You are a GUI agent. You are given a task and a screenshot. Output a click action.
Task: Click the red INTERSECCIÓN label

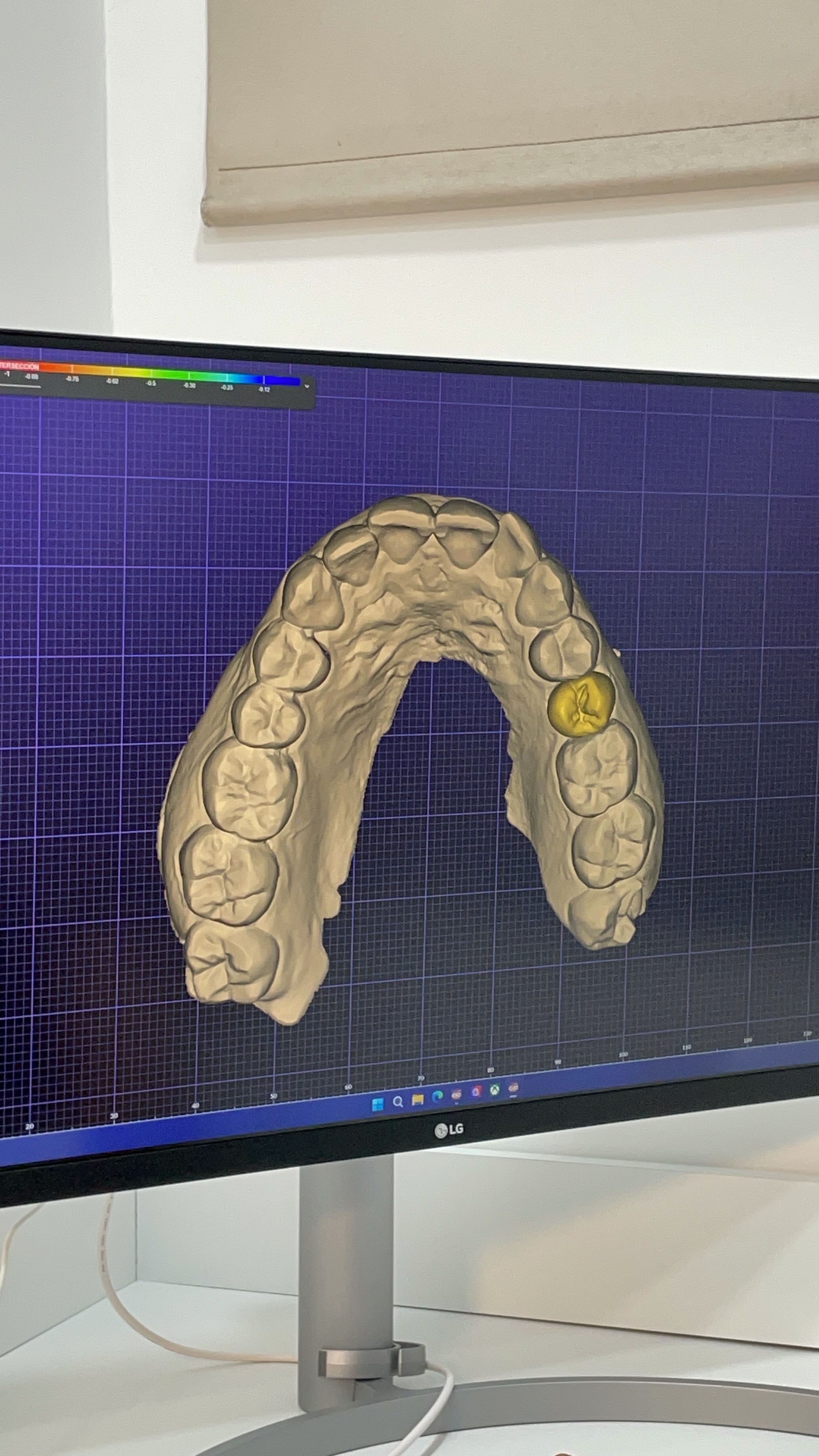tap(20, 367)
